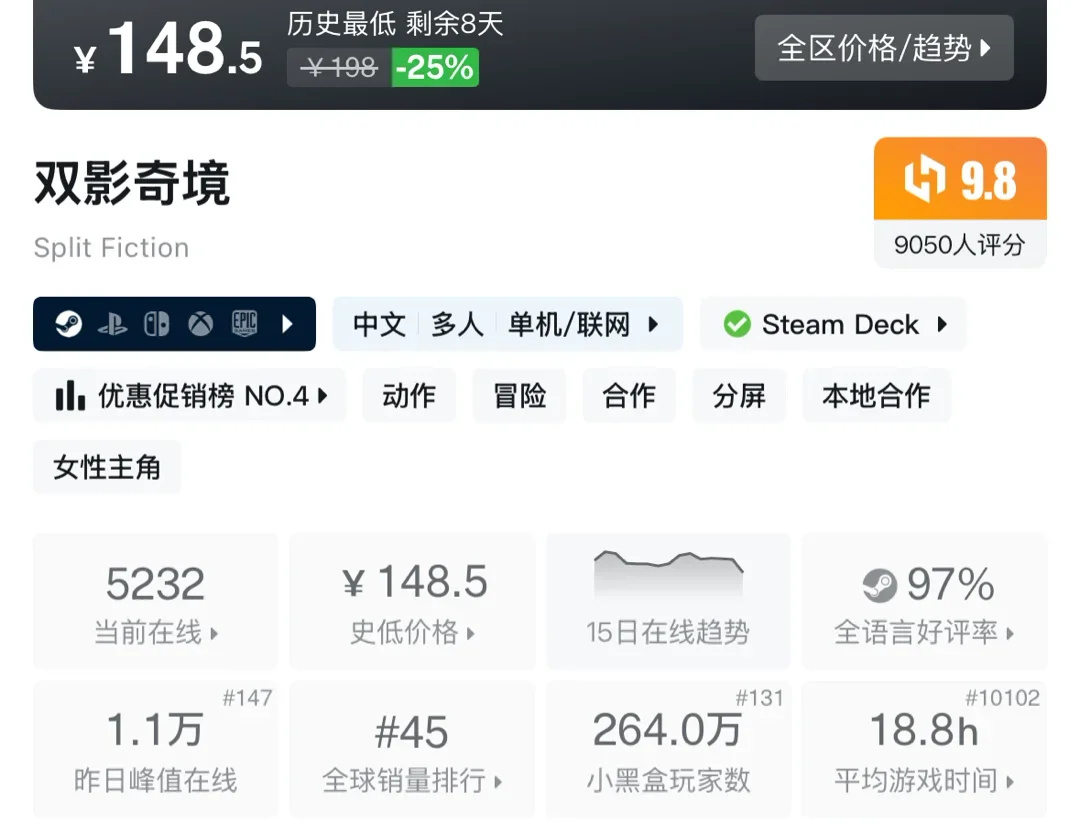1080x825 pixels.
Task: Open 优惠促销榜 NO.4 ranking
Action: click(202, 396)
